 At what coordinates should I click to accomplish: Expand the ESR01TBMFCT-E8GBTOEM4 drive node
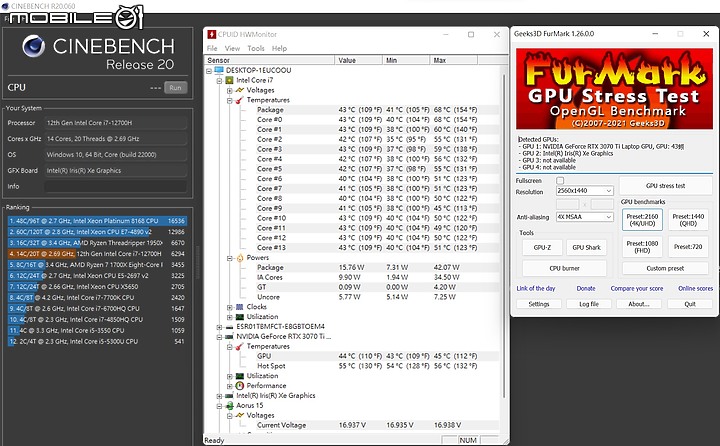(219, 327)
